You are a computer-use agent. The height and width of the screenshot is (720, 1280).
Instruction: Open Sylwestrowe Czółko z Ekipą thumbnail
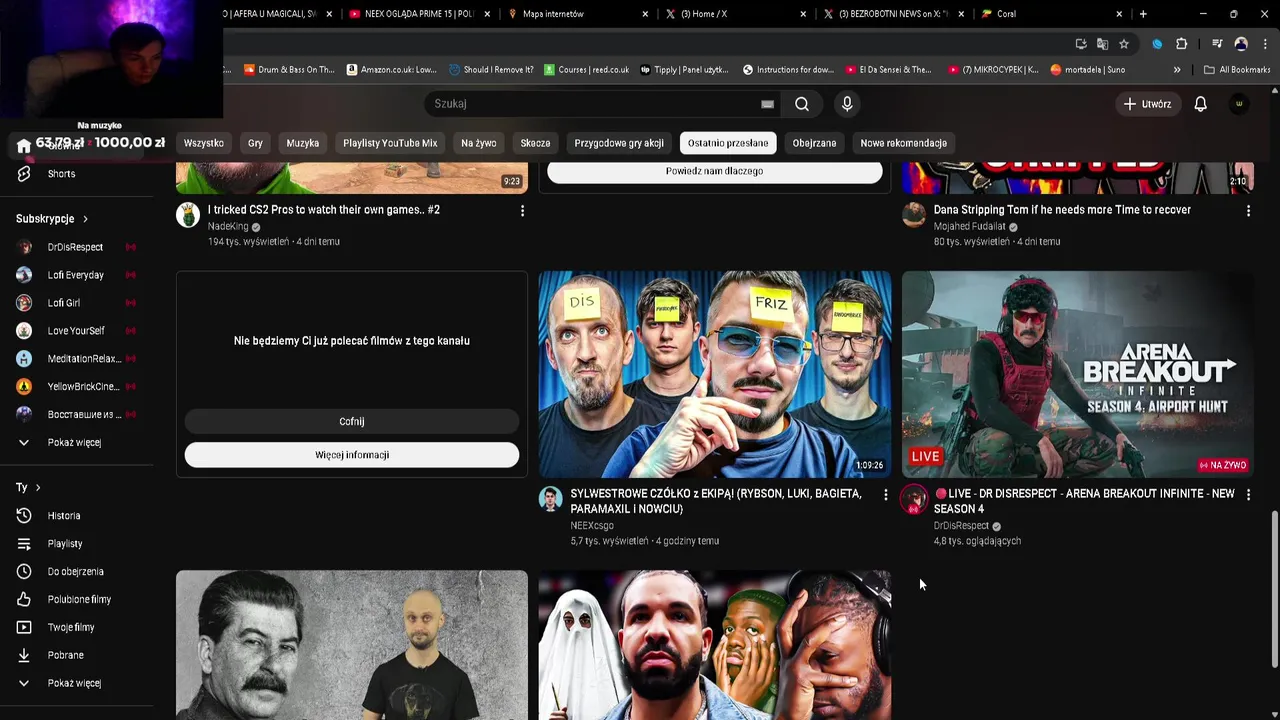[714, 374]
